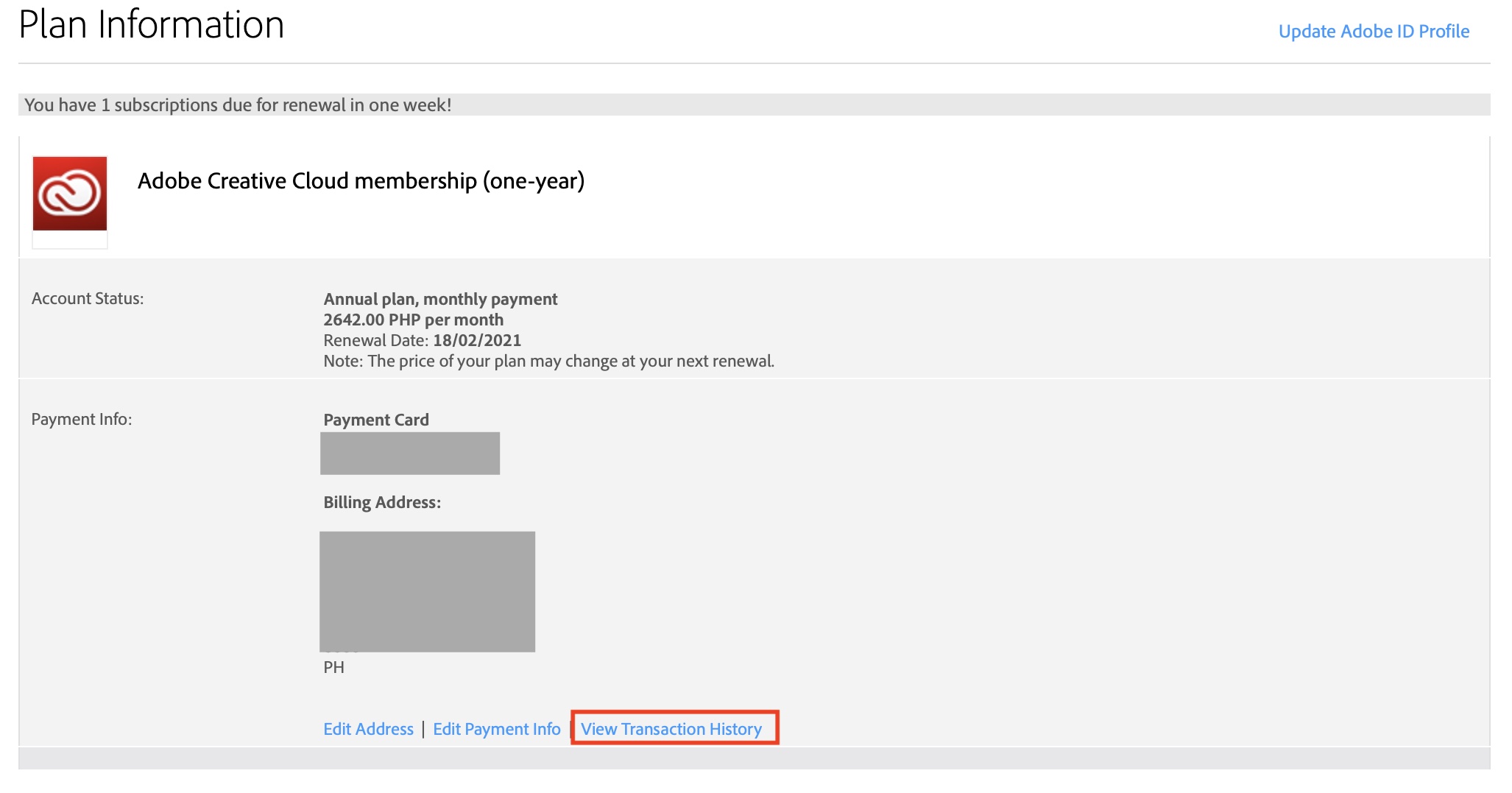1512x793 pixels.
Task: Click the redacted payment card box
Action: coord(410,454)
